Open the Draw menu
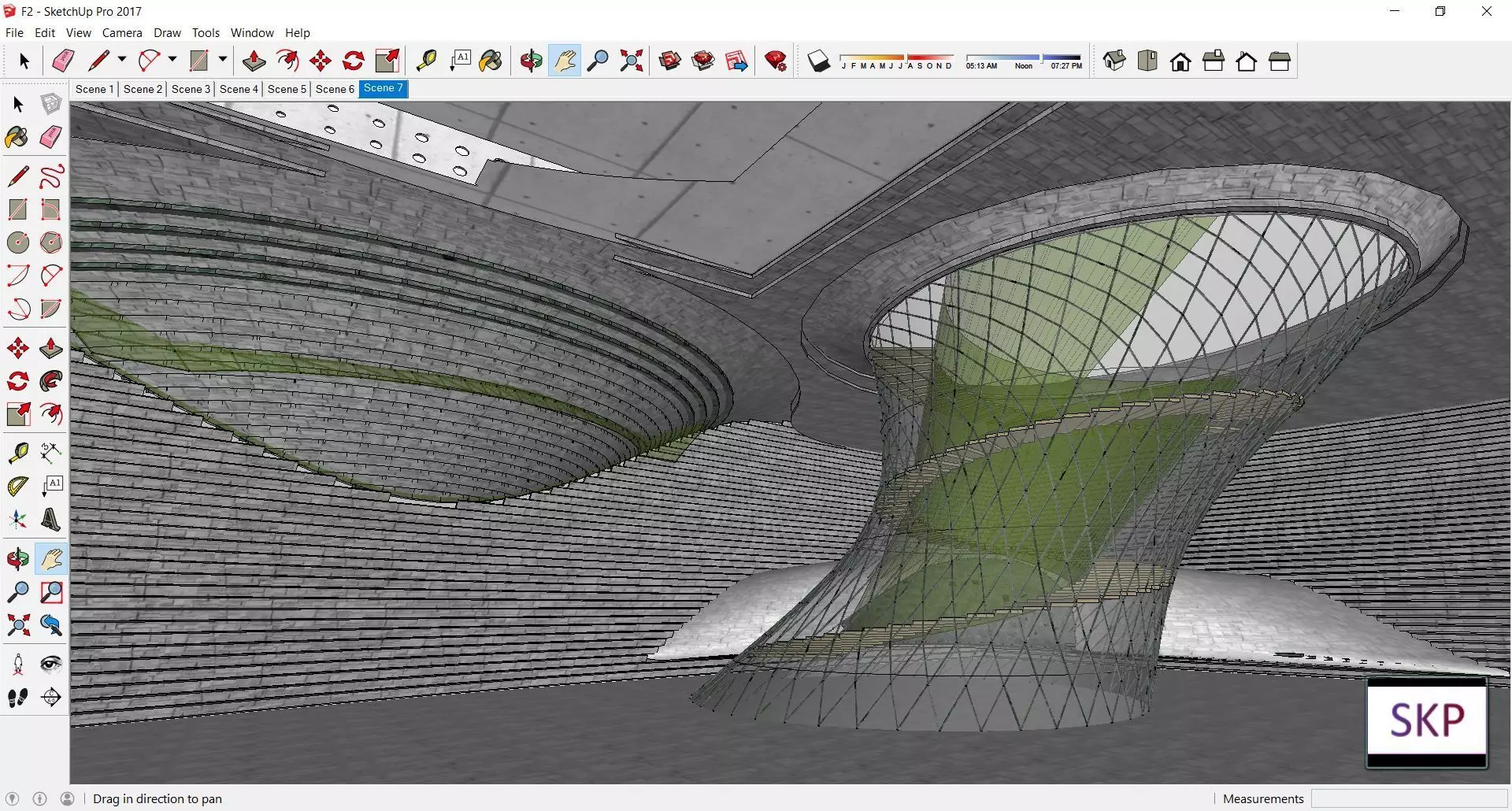The image size is (1512, 811). pos(167,32)
